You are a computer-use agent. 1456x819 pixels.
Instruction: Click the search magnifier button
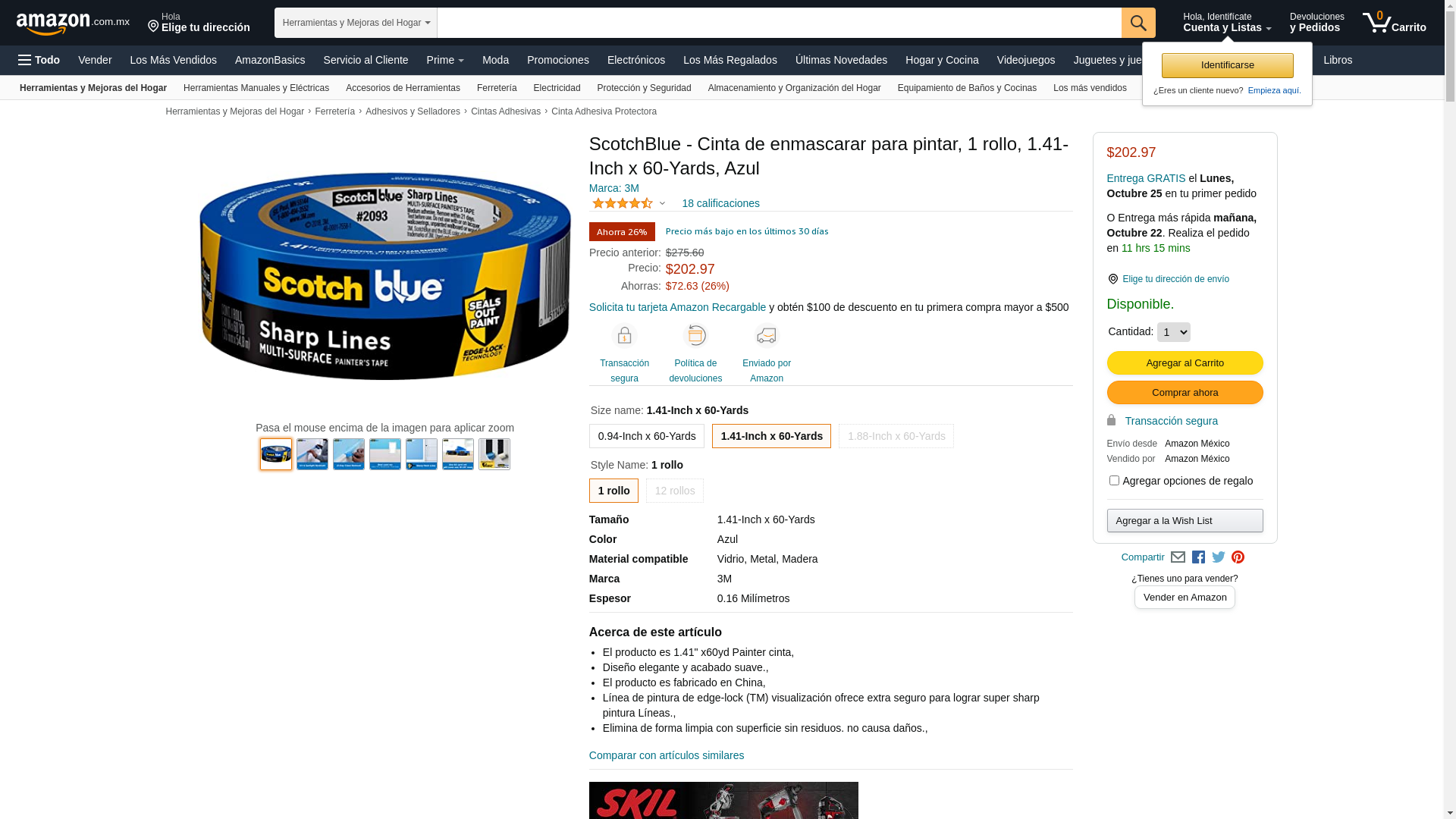1137,23
